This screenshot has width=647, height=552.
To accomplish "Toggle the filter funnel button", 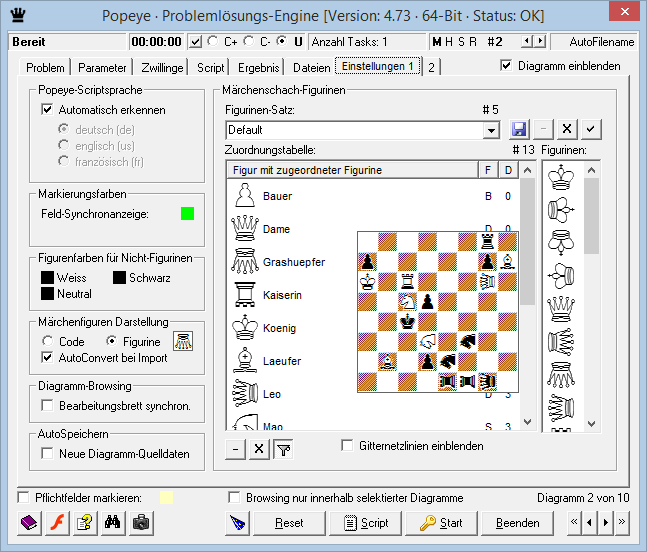I will click(x=283, y=449).
